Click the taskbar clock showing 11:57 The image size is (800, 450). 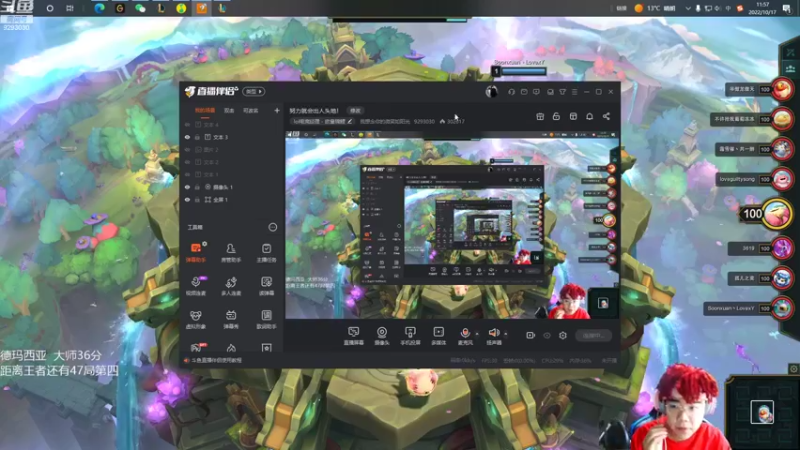coord(762,8)
